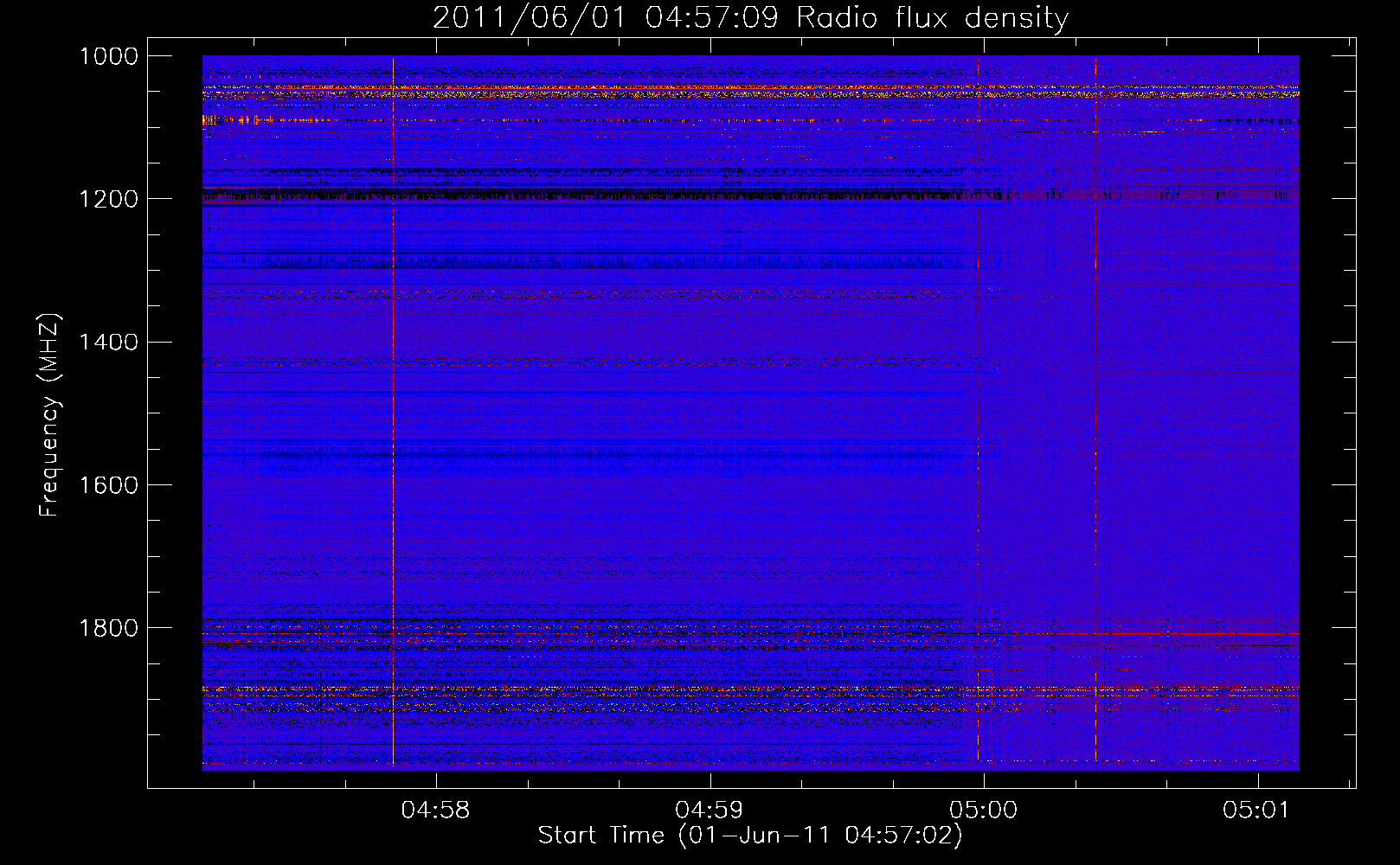
Task: Click the '1000' frequency tick label
Action: coord(108,56)
